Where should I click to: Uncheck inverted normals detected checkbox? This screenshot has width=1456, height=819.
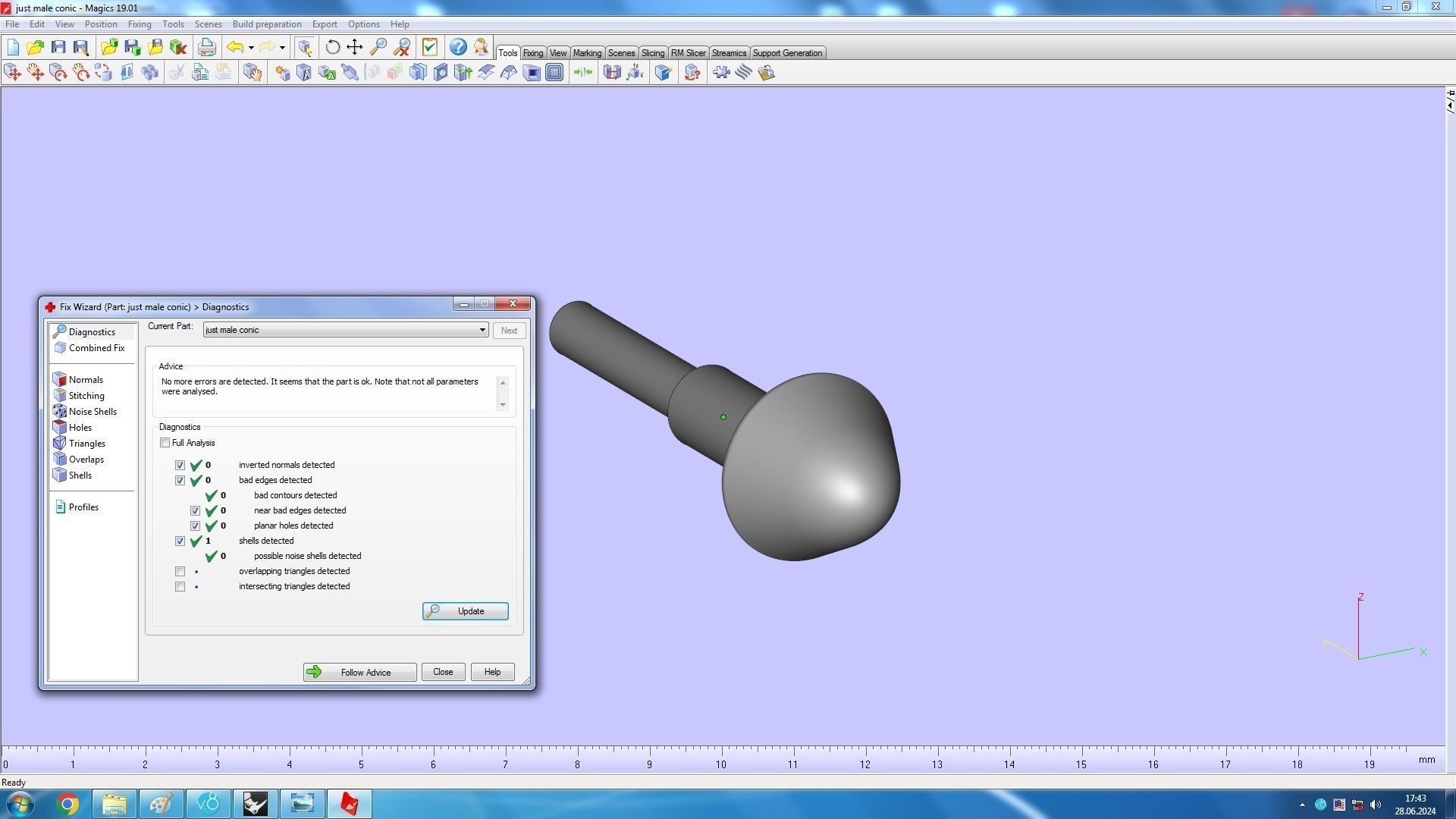pyautogui.click(x=180, y=465)
